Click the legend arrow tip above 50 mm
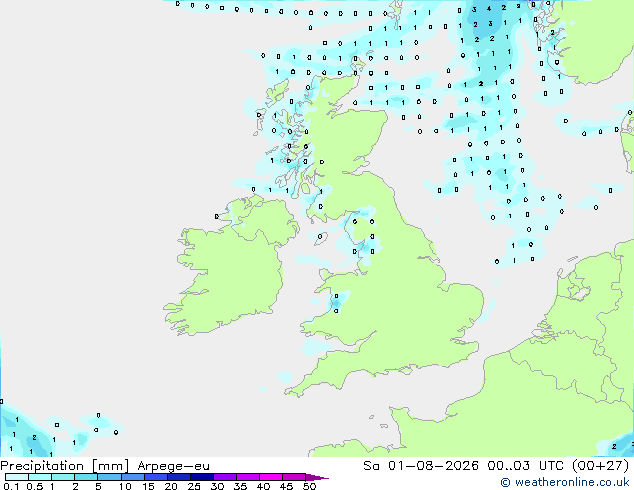Image resolution: width=634 pixels, height=490 pixels. tap(317, 477)
